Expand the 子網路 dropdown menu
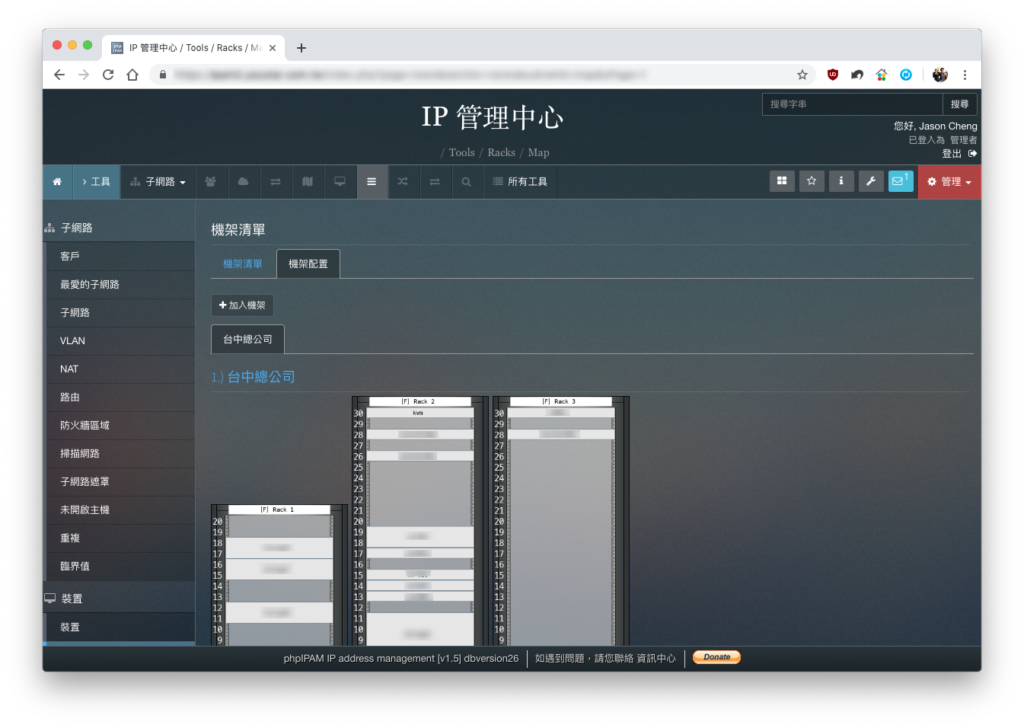 158,182
